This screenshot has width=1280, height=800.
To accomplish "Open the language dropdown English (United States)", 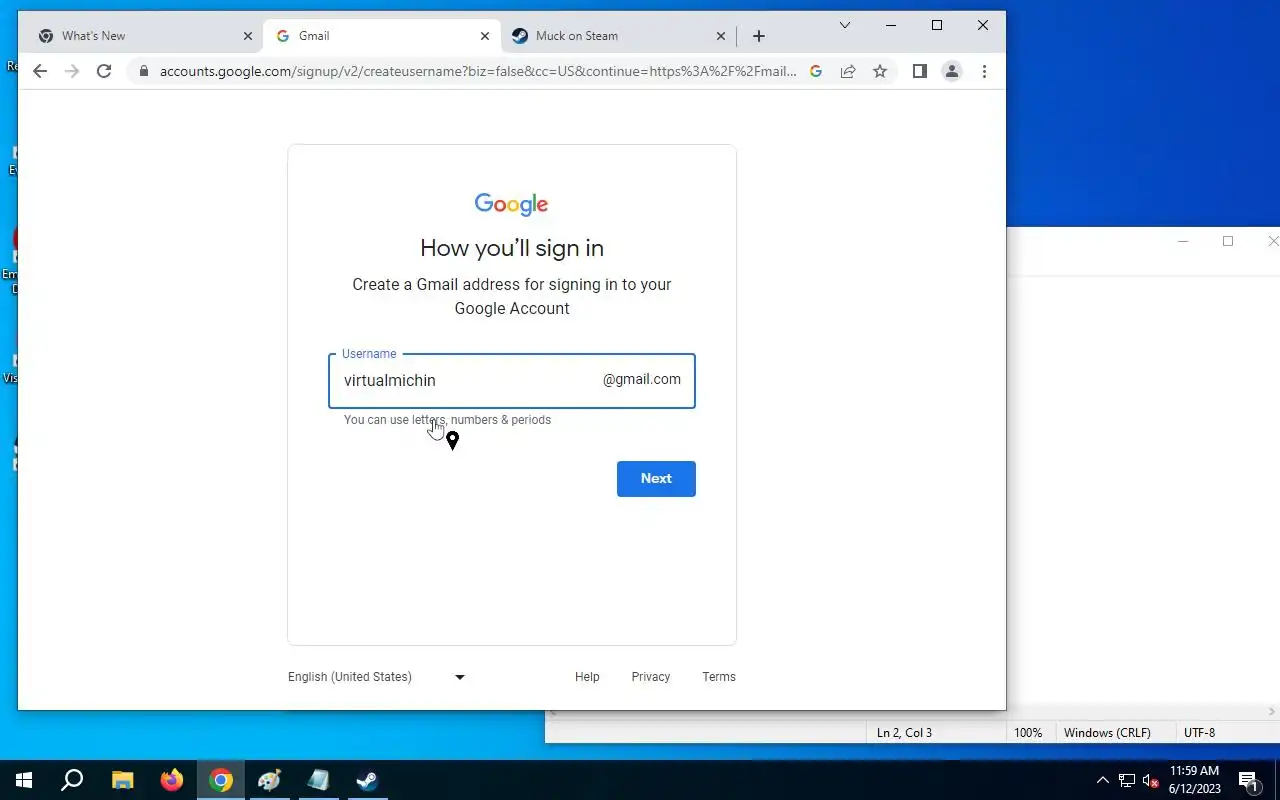I will click(x=377, y=677).
